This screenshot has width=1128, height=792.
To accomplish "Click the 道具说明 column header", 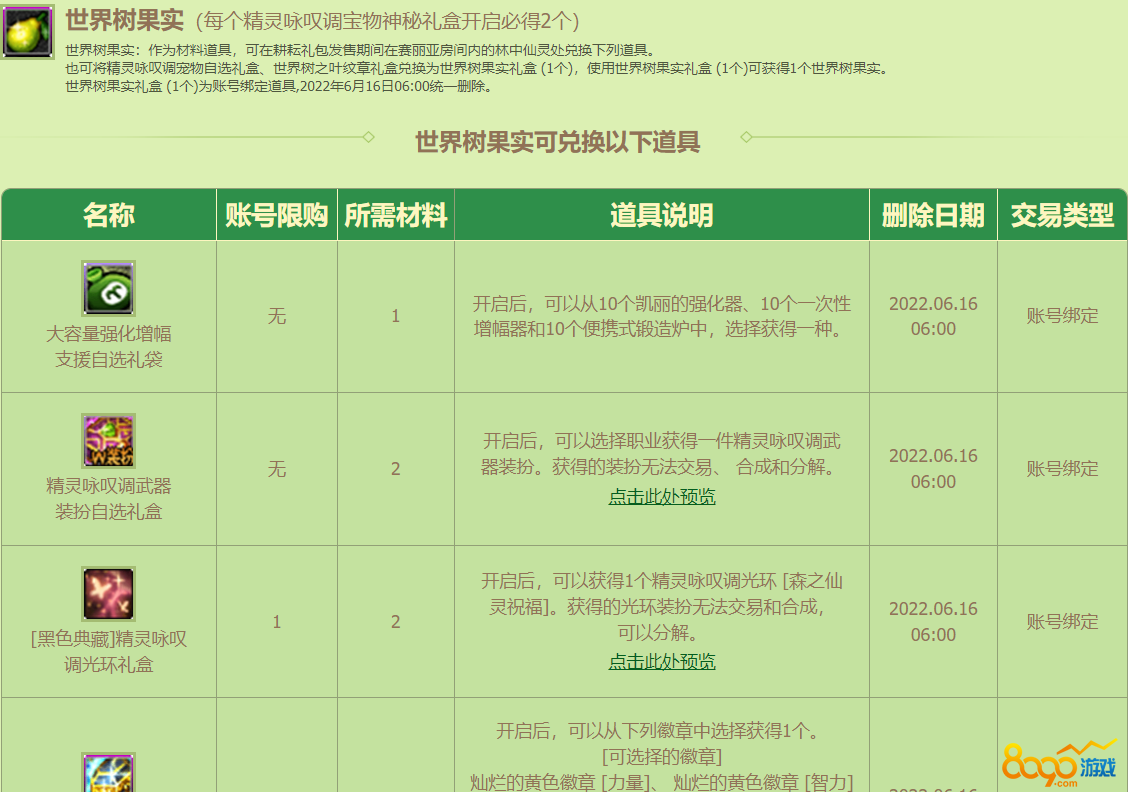I will point(662,215).
